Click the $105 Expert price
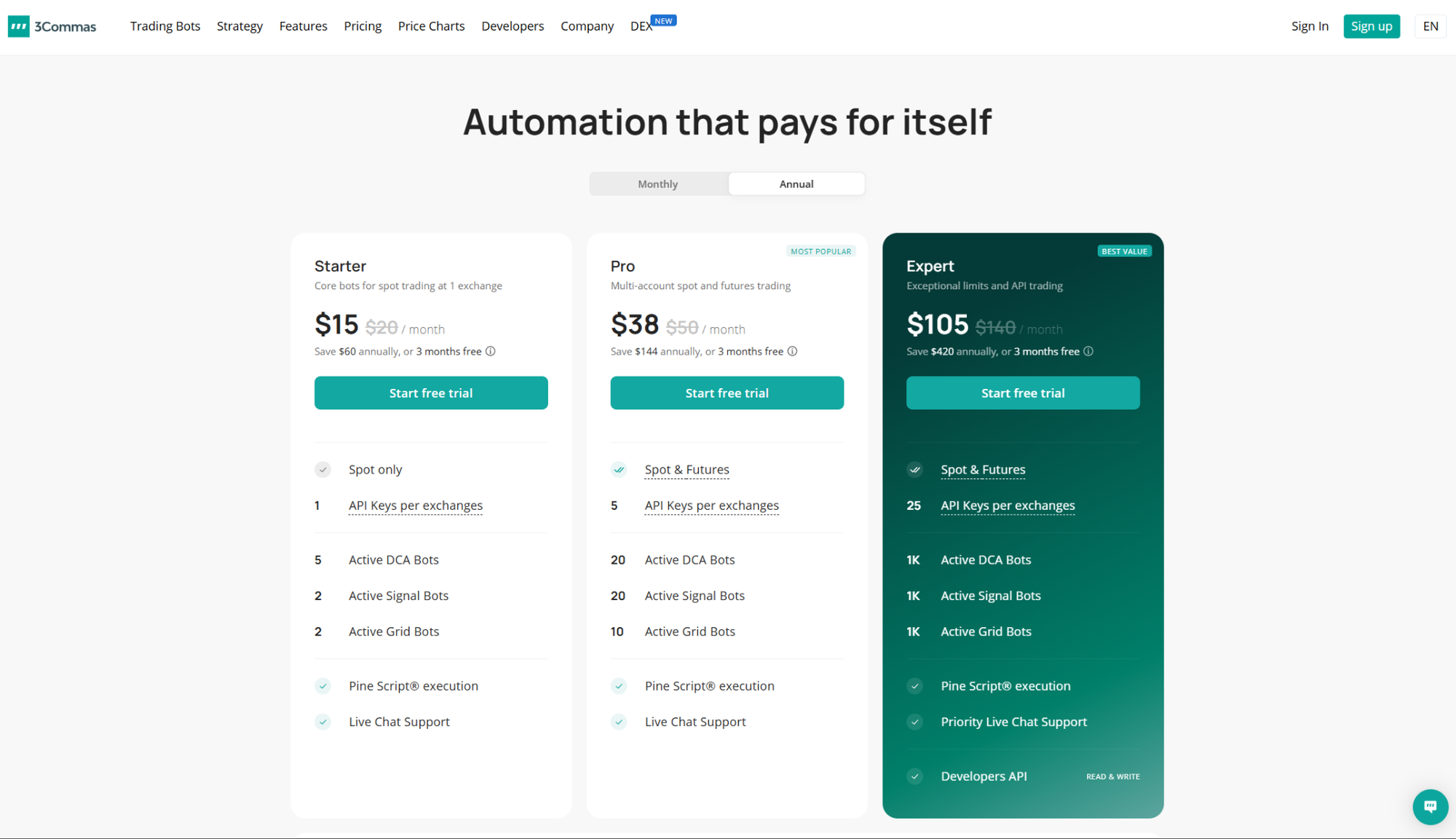This screenshot has height=839, width=1456. coord(938,324)
